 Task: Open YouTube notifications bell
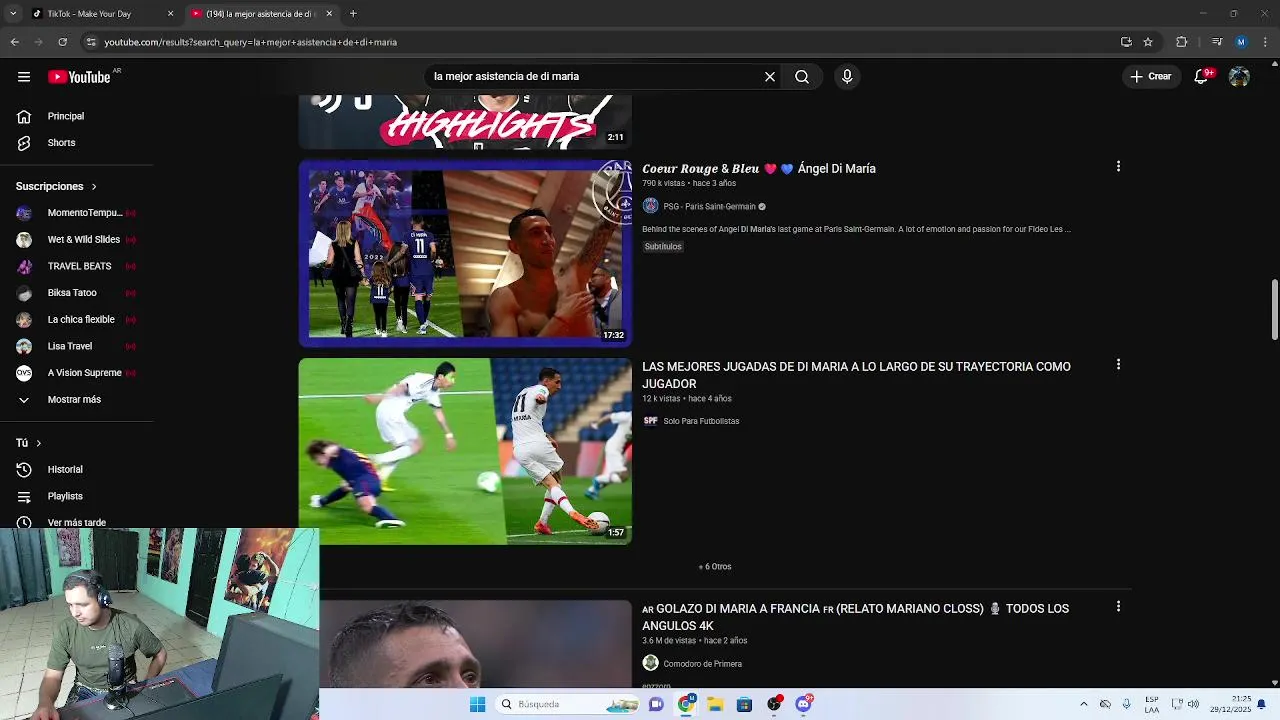(1202, 77)
